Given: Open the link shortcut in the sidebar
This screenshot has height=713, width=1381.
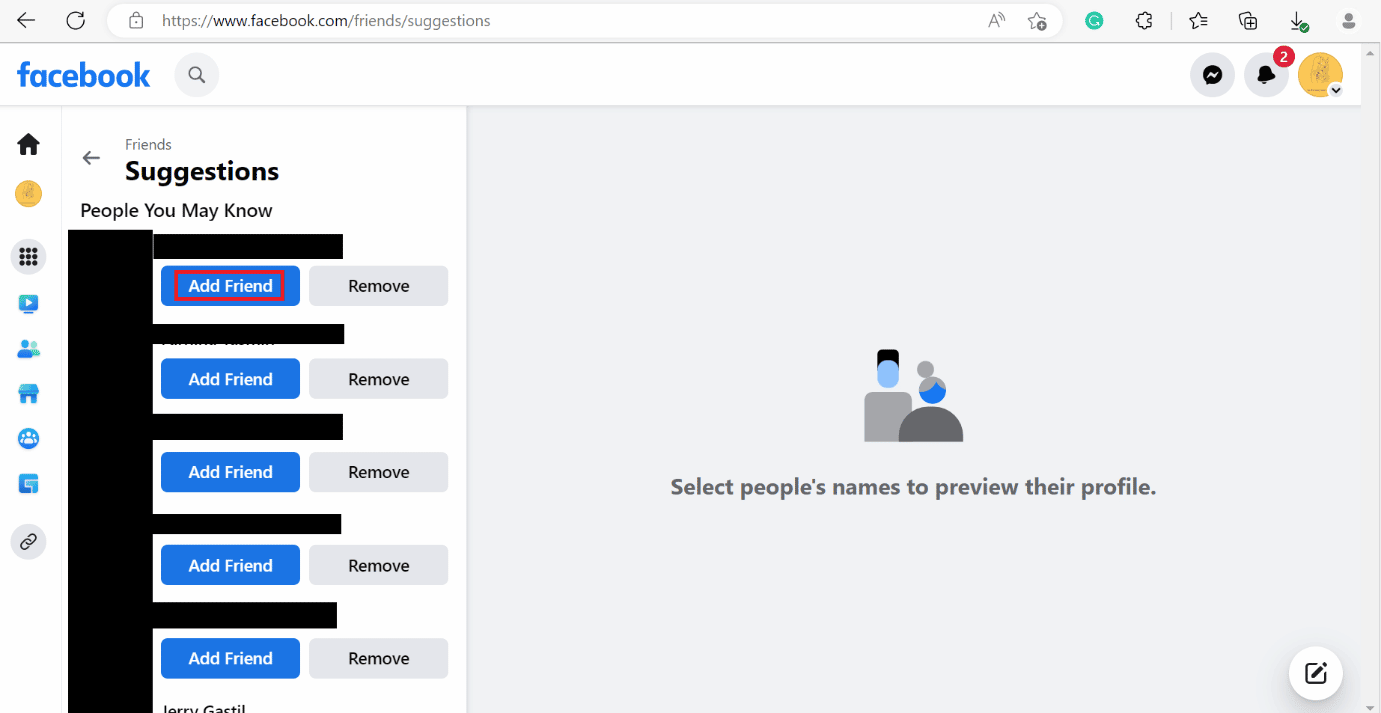Looking at the screenshot, I should pyautogui.click(x=27, y=541).
